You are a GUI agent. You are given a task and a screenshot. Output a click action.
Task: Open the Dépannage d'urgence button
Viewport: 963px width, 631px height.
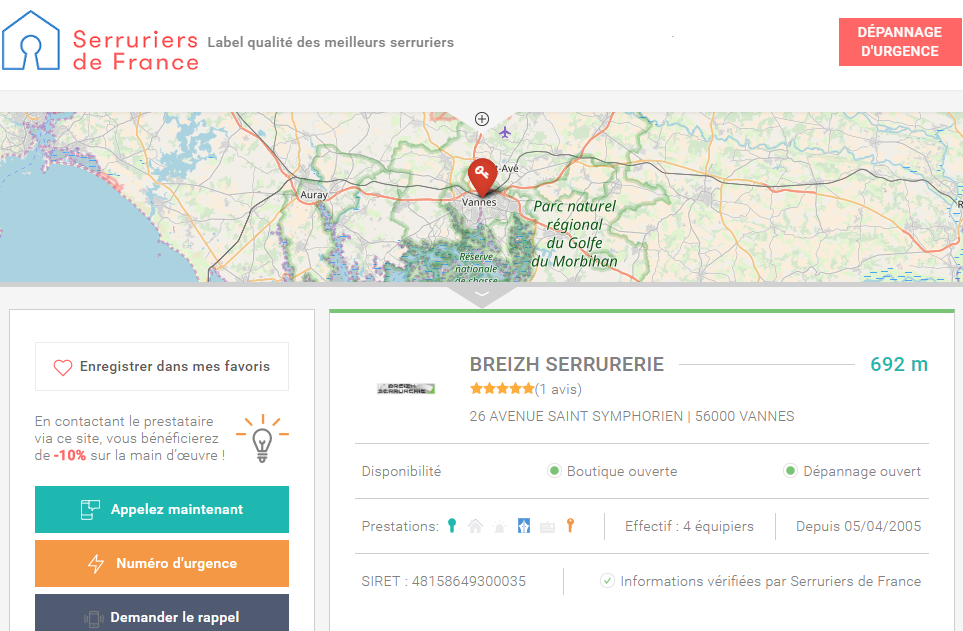tap(900, 42)
